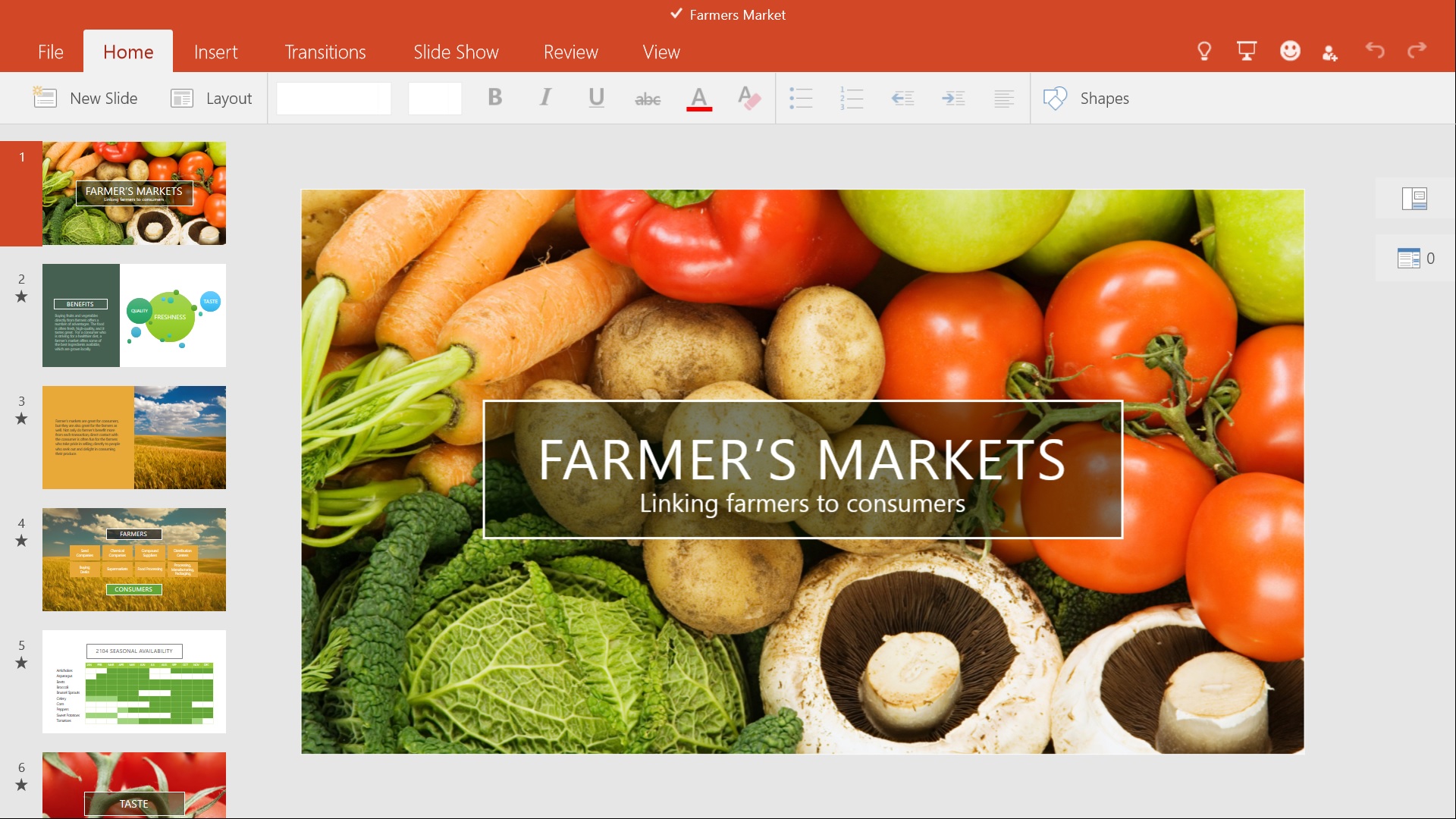This screenshot has width=1456, height=819.
Task: Clear formatting with eraser icon
Action: coord(749,99)
